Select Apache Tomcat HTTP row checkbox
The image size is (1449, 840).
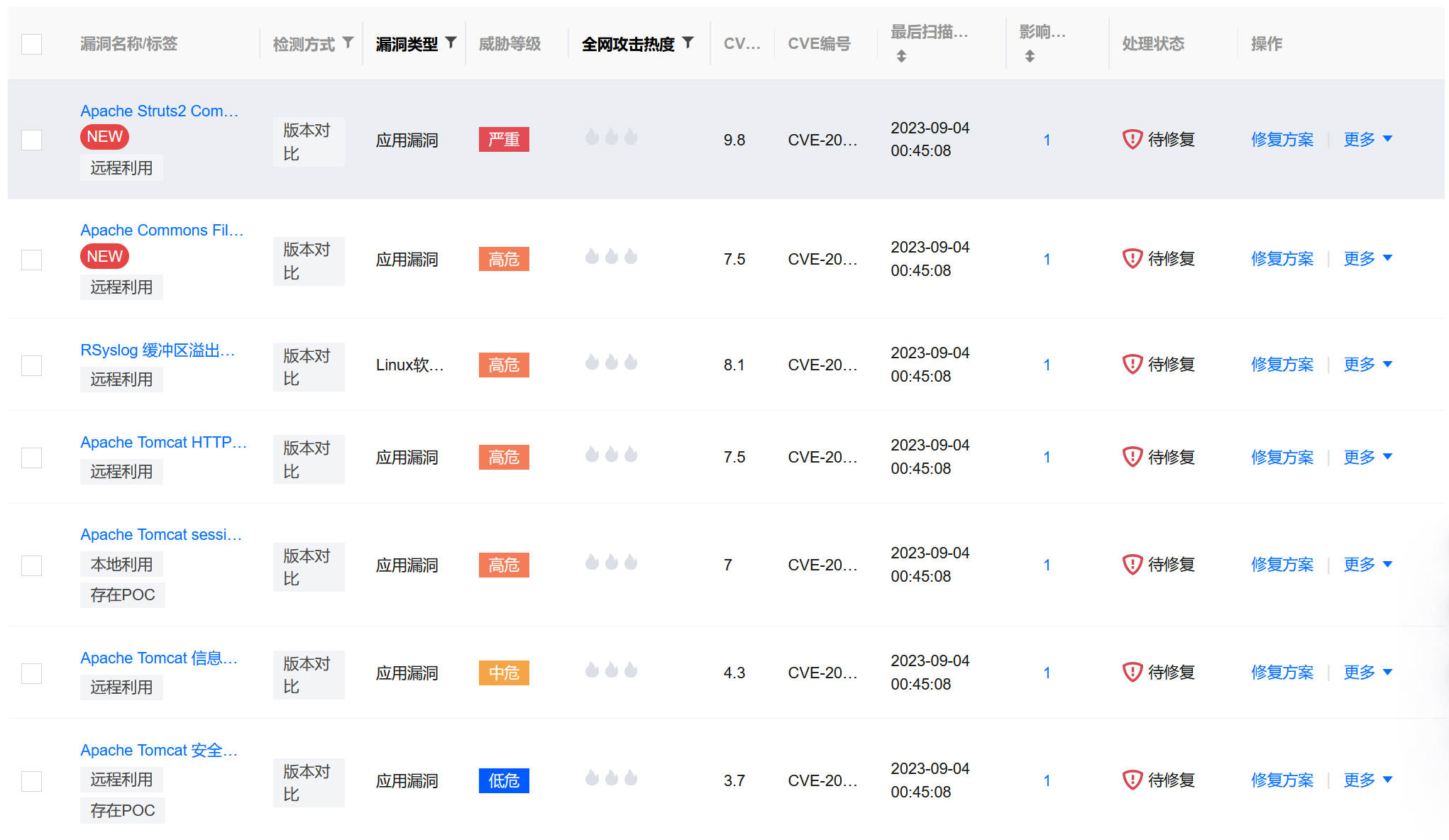click(x=31, y=458)
